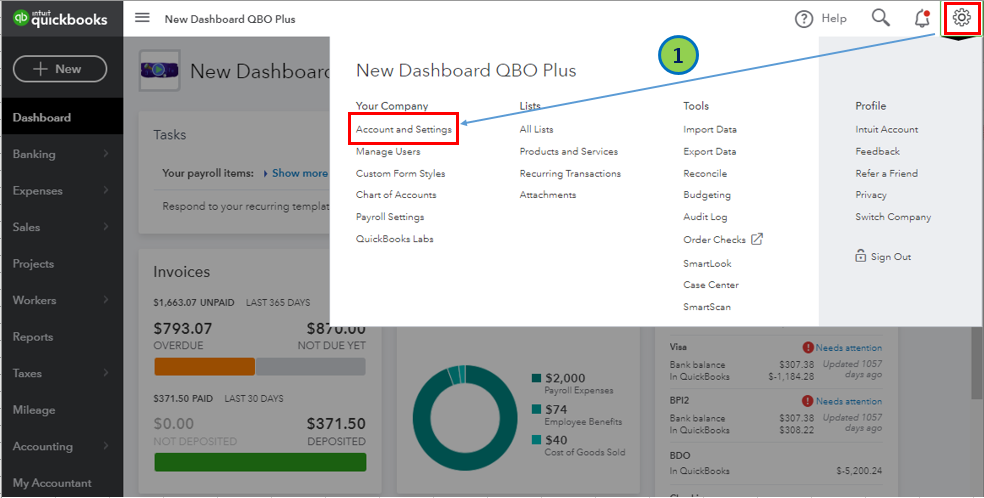Expand the Banking sidebar chevron
Screen dimensions: 984x498
(x=105, y=154)
